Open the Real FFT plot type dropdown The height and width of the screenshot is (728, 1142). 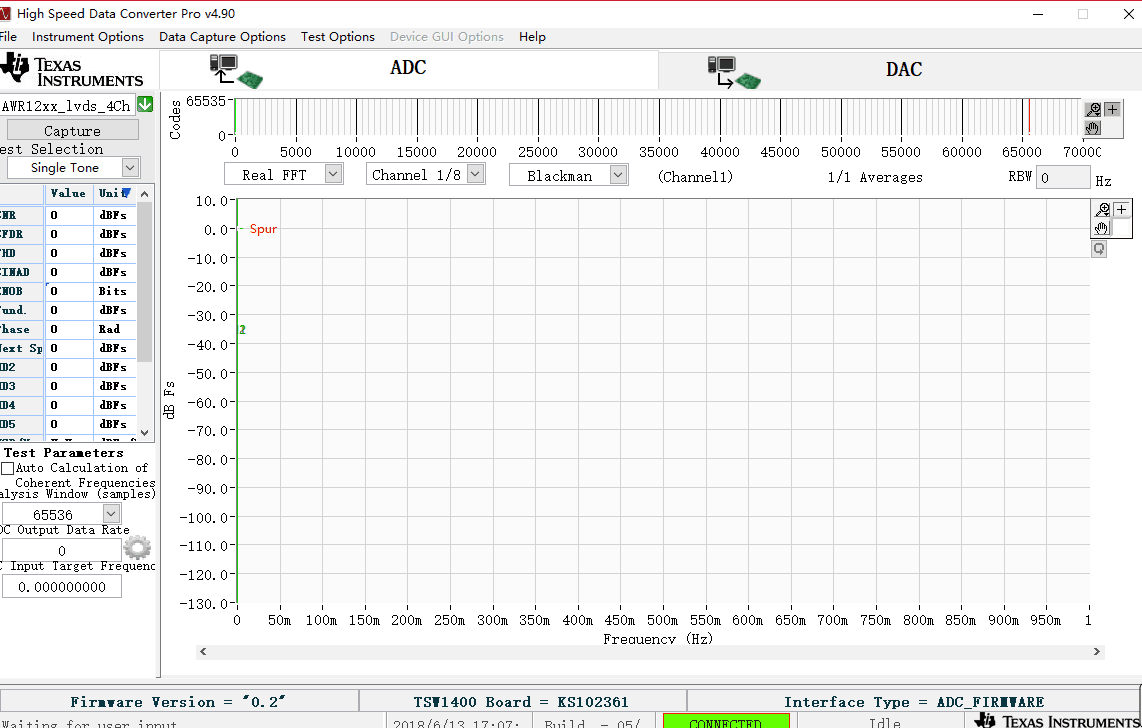(334, 174)
